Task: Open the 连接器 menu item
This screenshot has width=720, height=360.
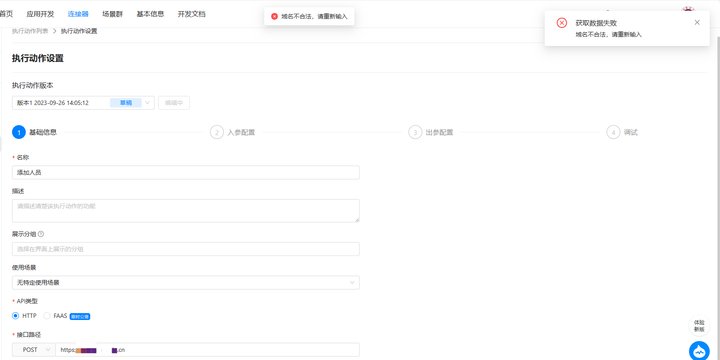Action: click(x=78, y=14)
